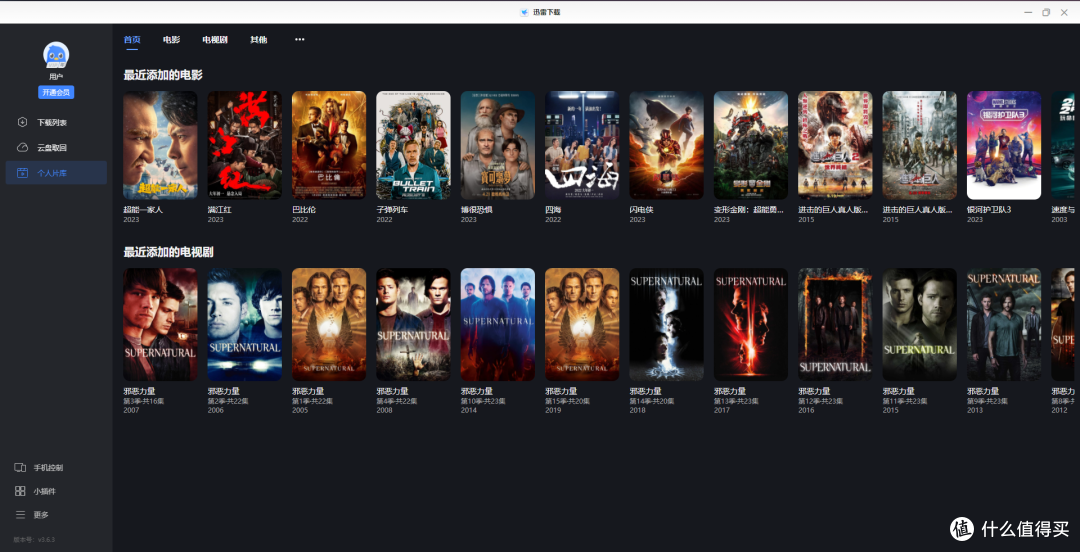
Task: Open the 2023 movie poster between 子弹列车 and 四海
Action: [x=497, y=145]
